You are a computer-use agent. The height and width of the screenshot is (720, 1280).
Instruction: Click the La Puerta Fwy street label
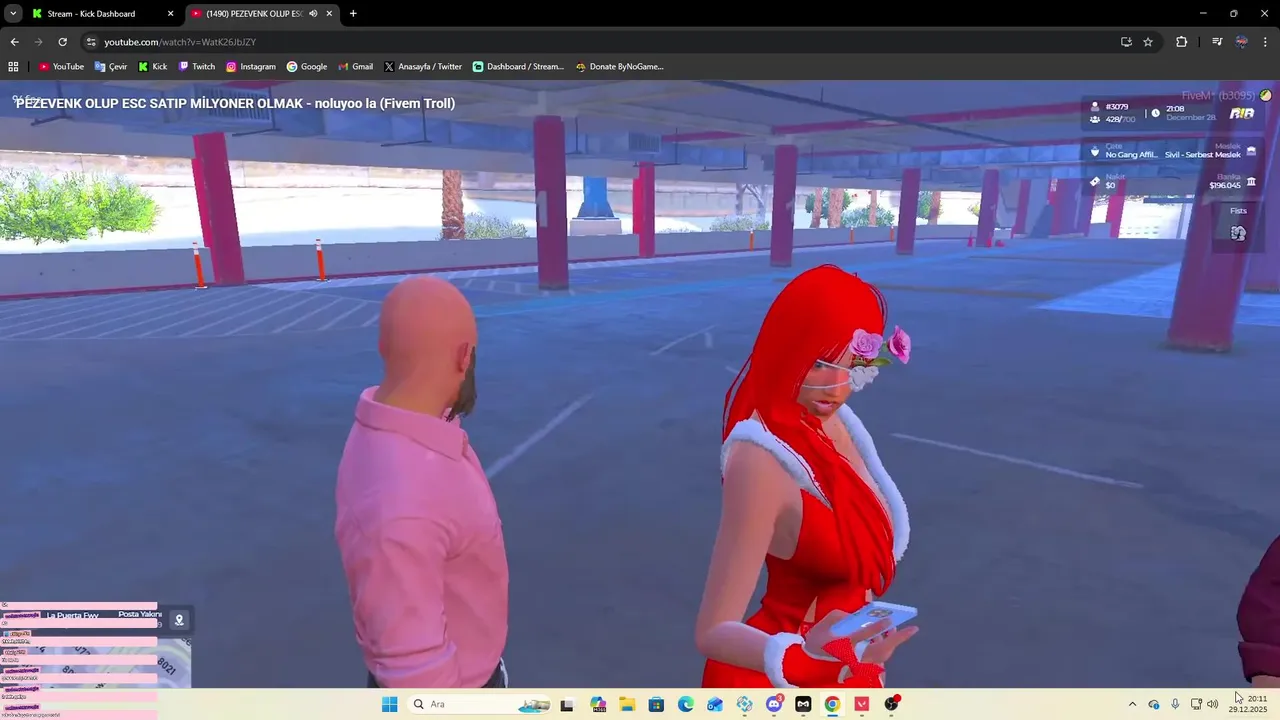[72, 616]
